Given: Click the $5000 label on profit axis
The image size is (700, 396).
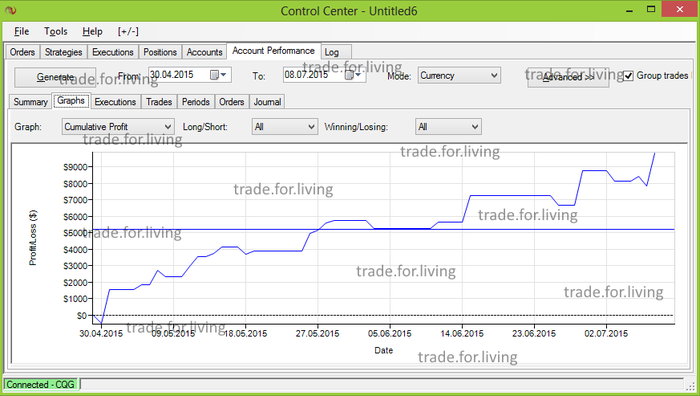Looking at the screenshot, I should (75, 233).
